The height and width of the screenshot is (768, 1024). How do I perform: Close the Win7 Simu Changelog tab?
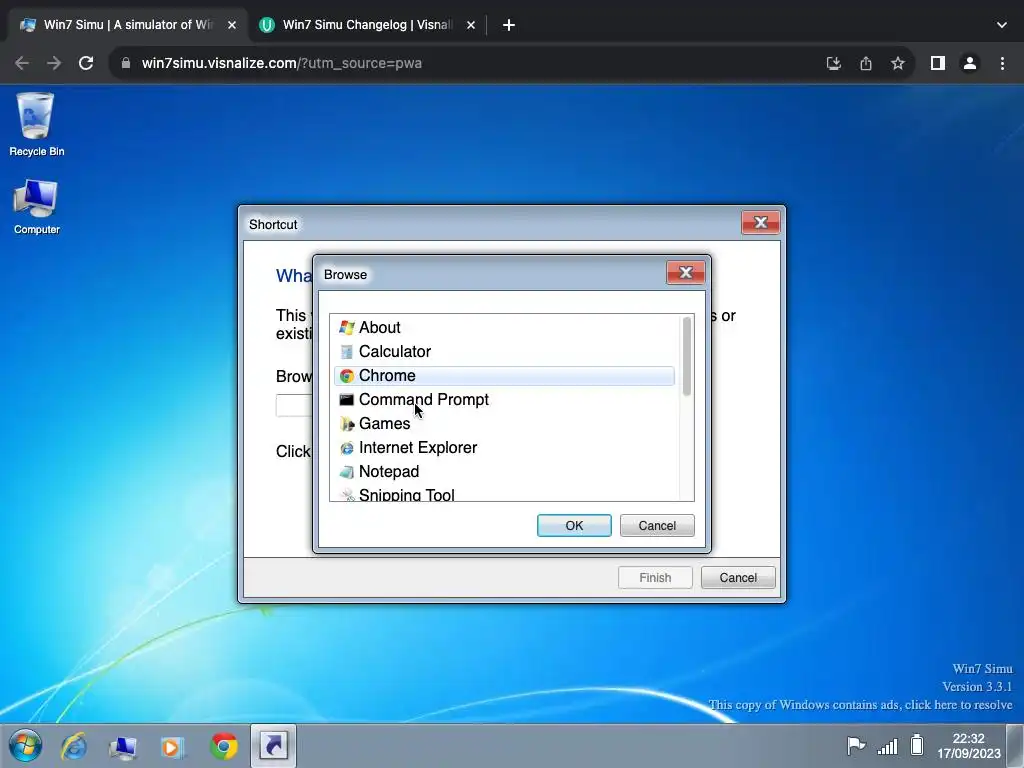point(471,25)
